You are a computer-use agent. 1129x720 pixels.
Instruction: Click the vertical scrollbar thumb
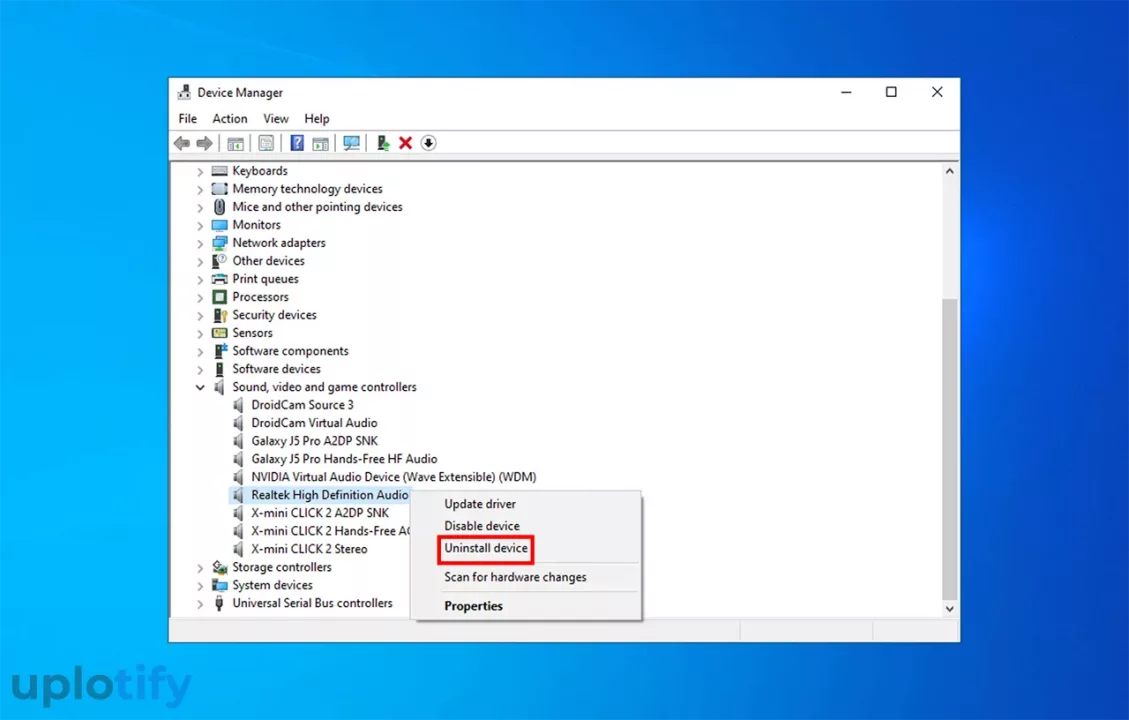click(x=950, y=449)
